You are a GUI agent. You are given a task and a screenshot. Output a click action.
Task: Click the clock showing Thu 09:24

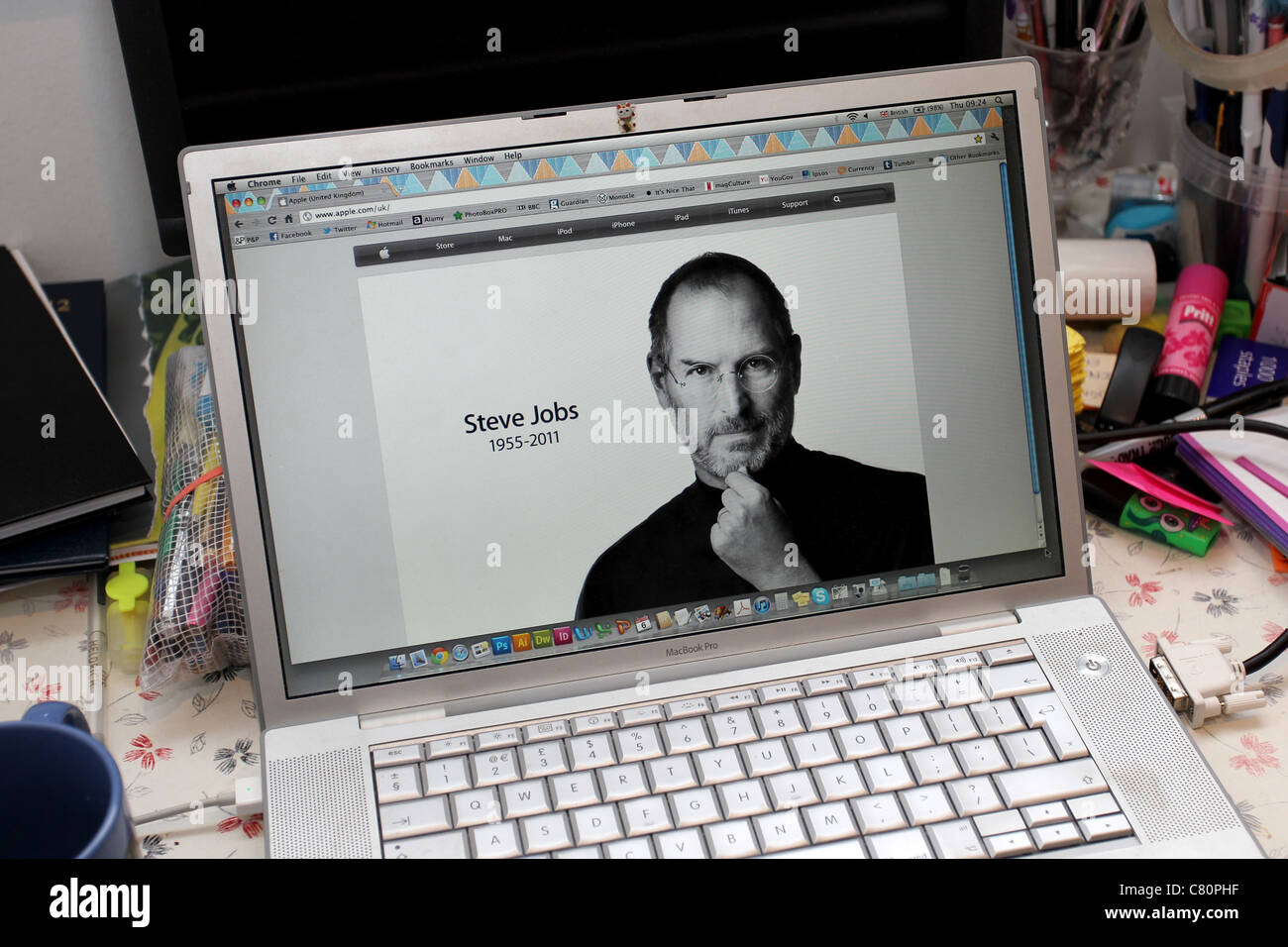(x=968, y=104)
